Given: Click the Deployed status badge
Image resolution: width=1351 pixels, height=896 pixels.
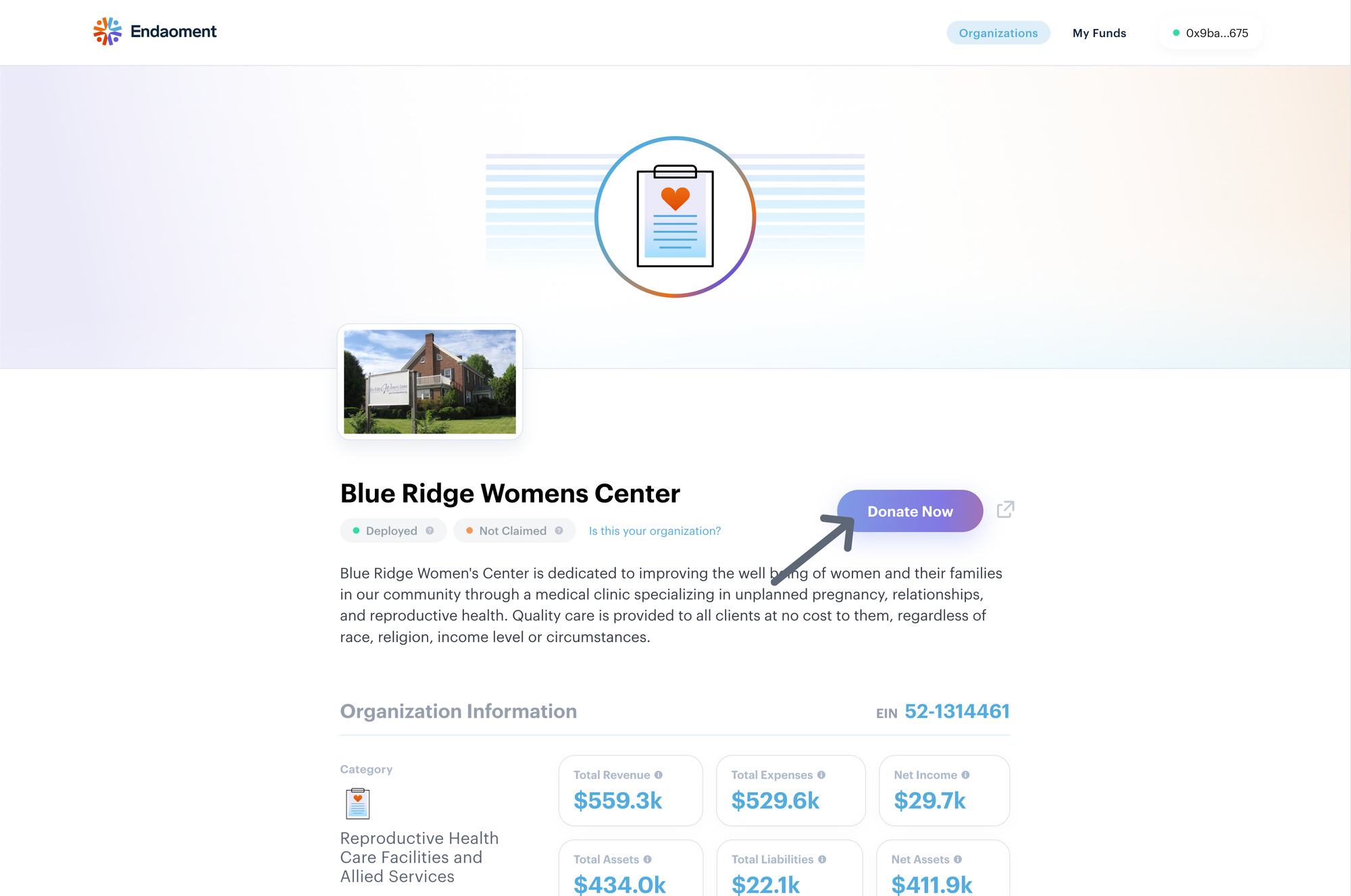Looking at the screenshot, I should coord(393,531).
